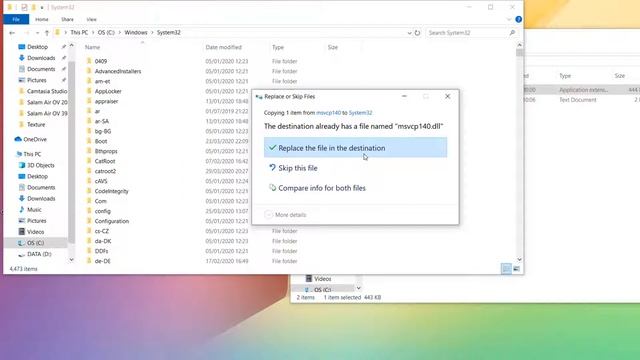The width and height of the screenshot is (640, 360).
Task: Open Camtasia Studio folder in sidebar
Action: pyautogui.click(x=47, y=91)
